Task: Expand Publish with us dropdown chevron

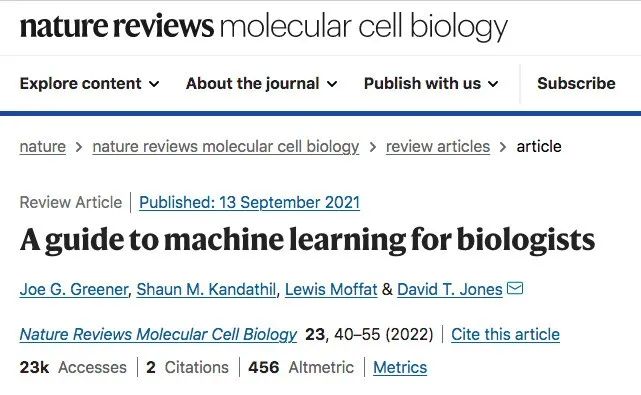Action: [493, 84]
